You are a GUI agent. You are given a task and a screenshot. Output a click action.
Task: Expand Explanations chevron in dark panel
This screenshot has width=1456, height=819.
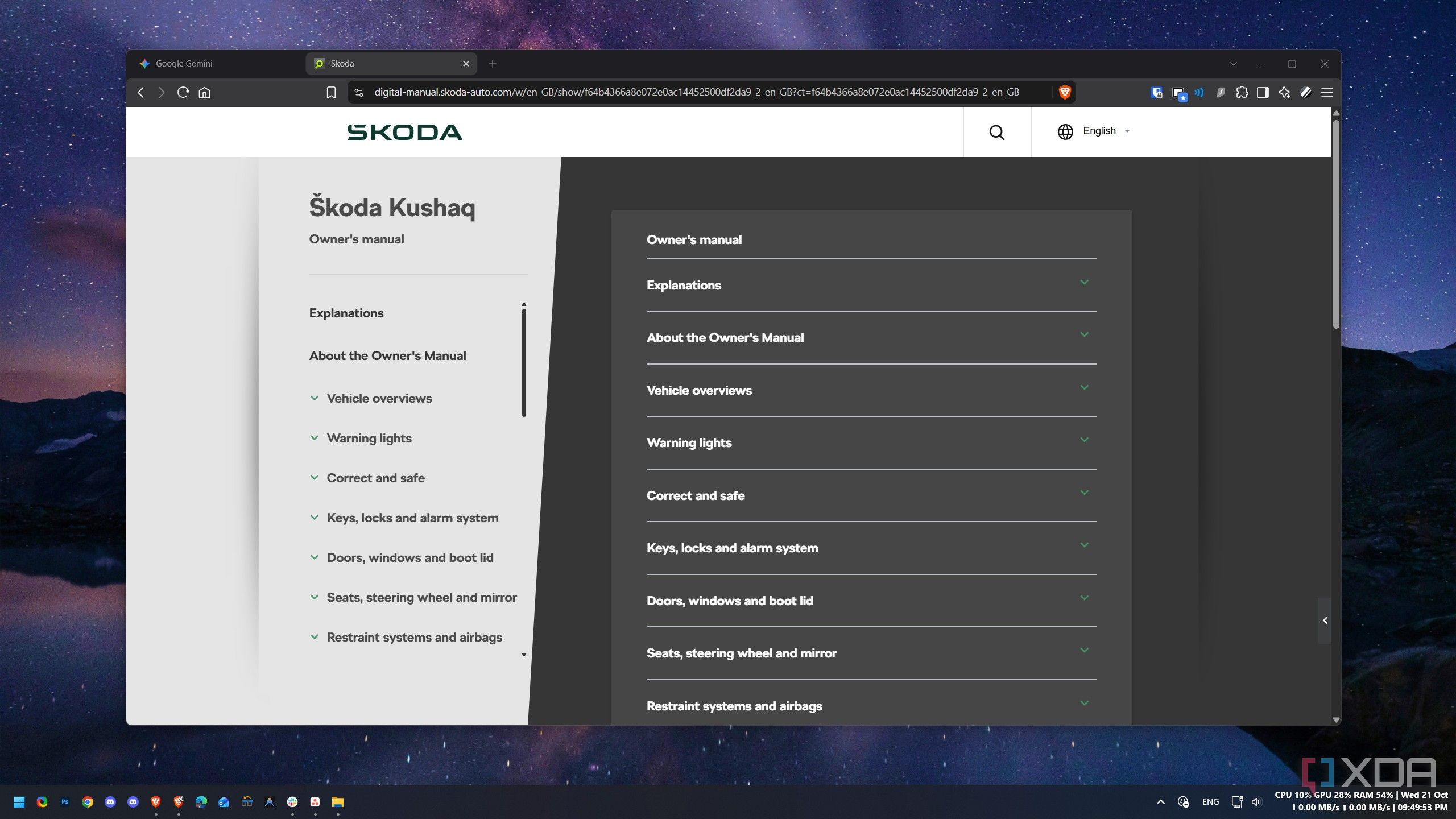tap(1084, 282)
